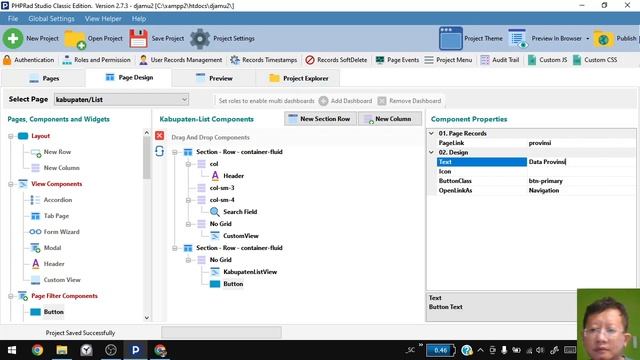
Task: Open Custom CSS editor
Action: pyautogui.click(x=595, y=60)
